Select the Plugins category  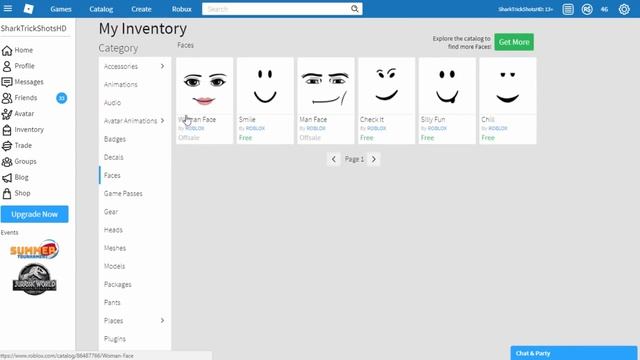point(115,339)
